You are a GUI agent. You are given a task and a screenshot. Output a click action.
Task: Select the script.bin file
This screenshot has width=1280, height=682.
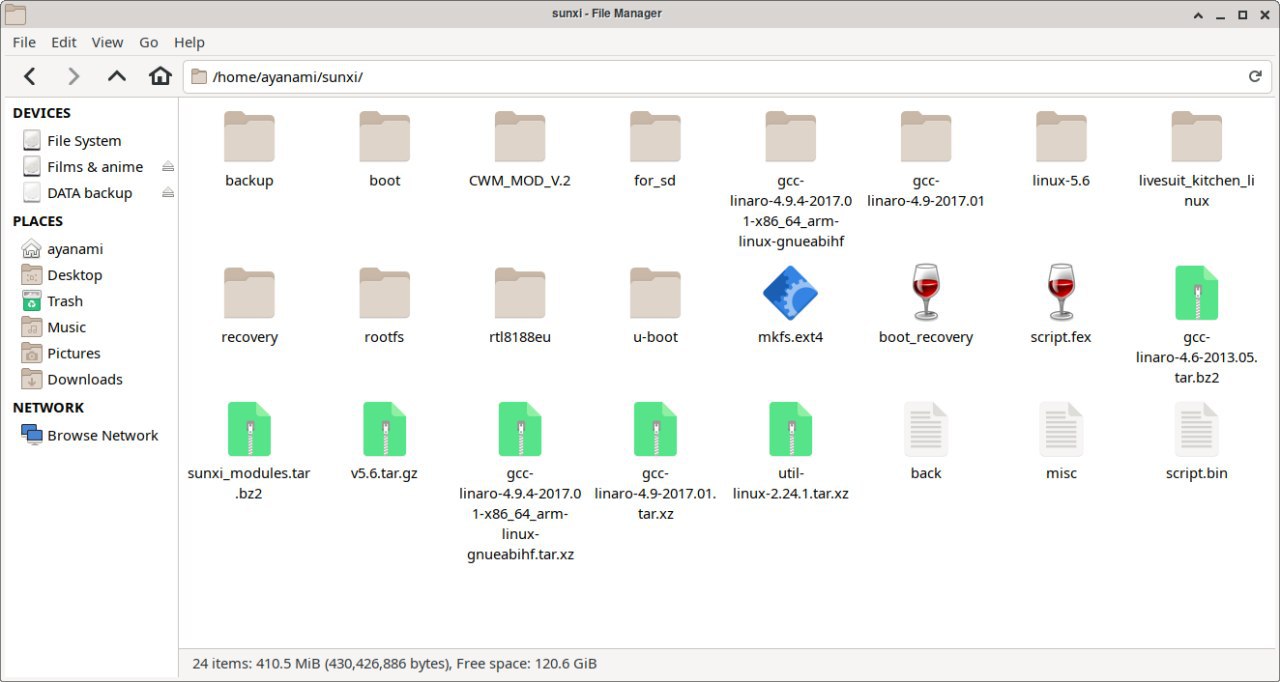click(x=1196, y=442)
